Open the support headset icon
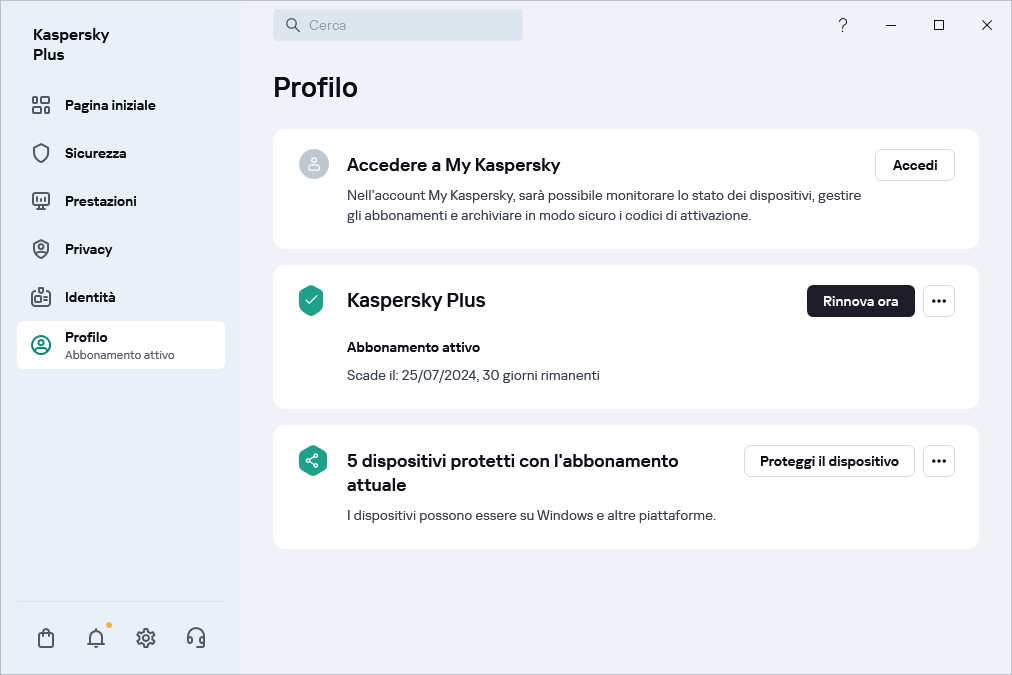 click(196, 638)
